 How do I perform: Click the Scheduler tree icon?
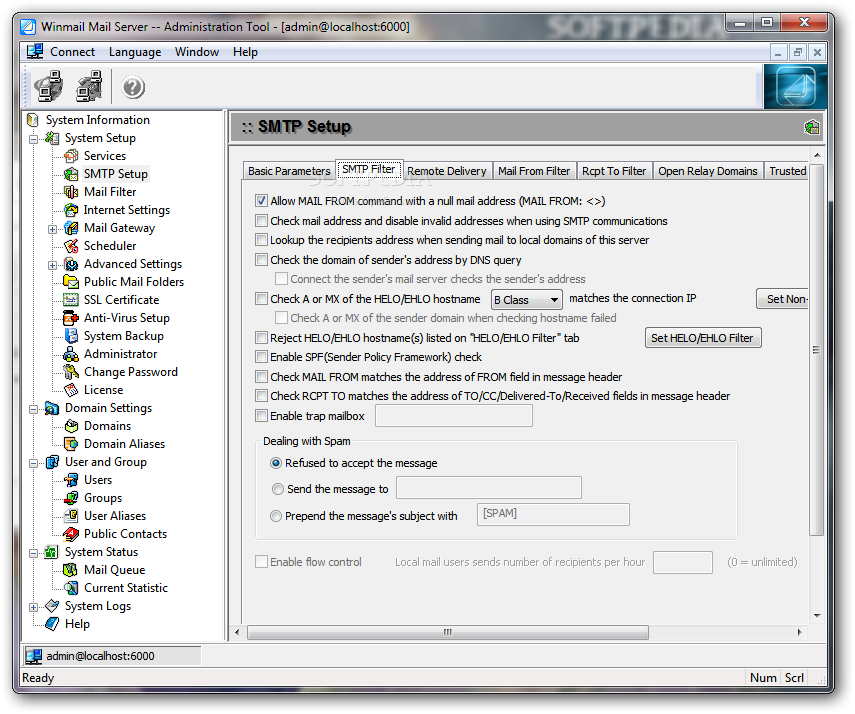pyautogui.click(x=71, y=246)
